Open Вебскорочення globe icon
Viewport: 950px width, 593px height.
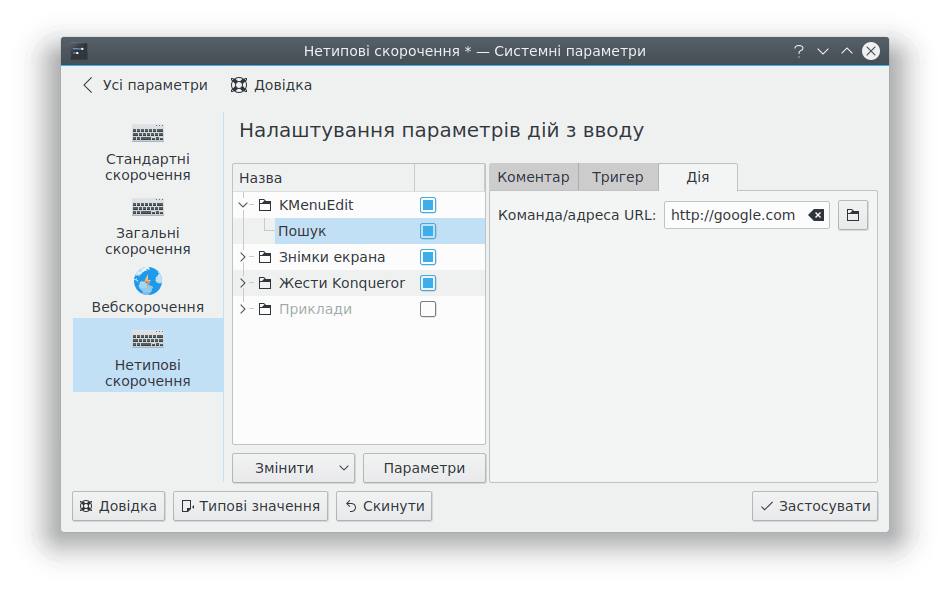pos(148,281)
